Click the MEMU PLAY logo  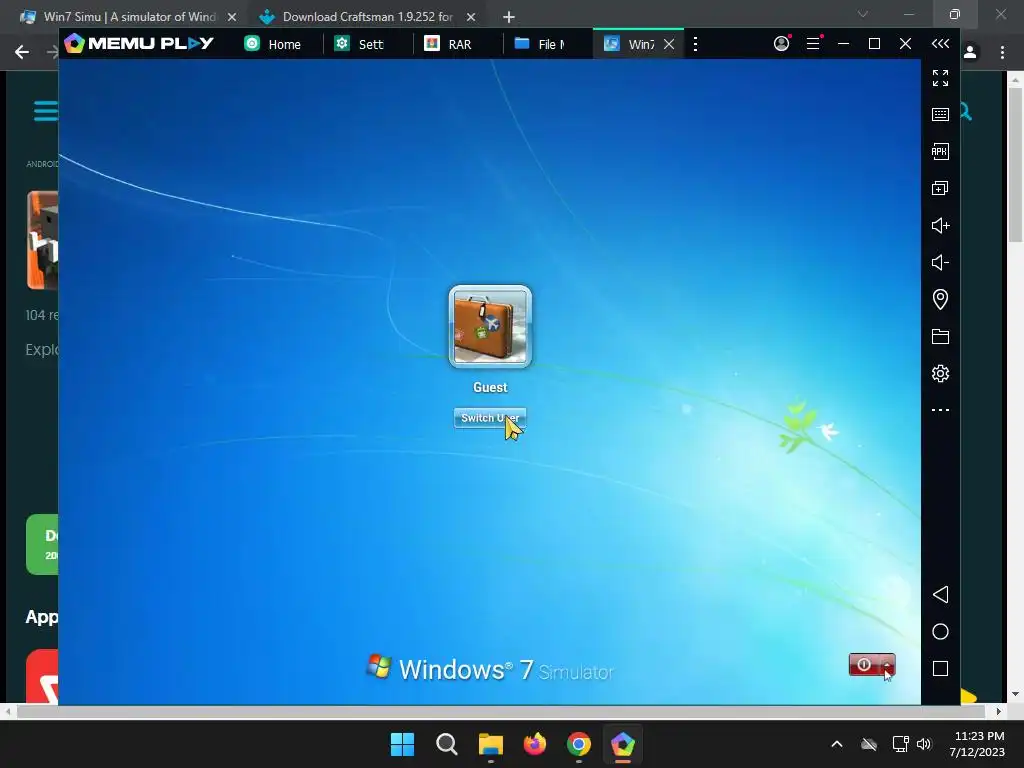pyautogui.click(x=139, y=43)
